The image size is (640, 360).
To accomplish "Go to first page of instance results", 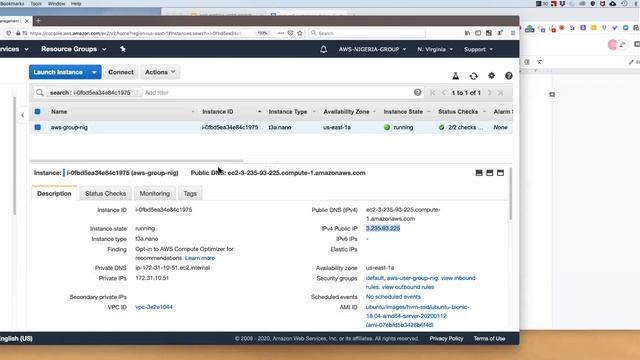I will (x=433, y=93).
